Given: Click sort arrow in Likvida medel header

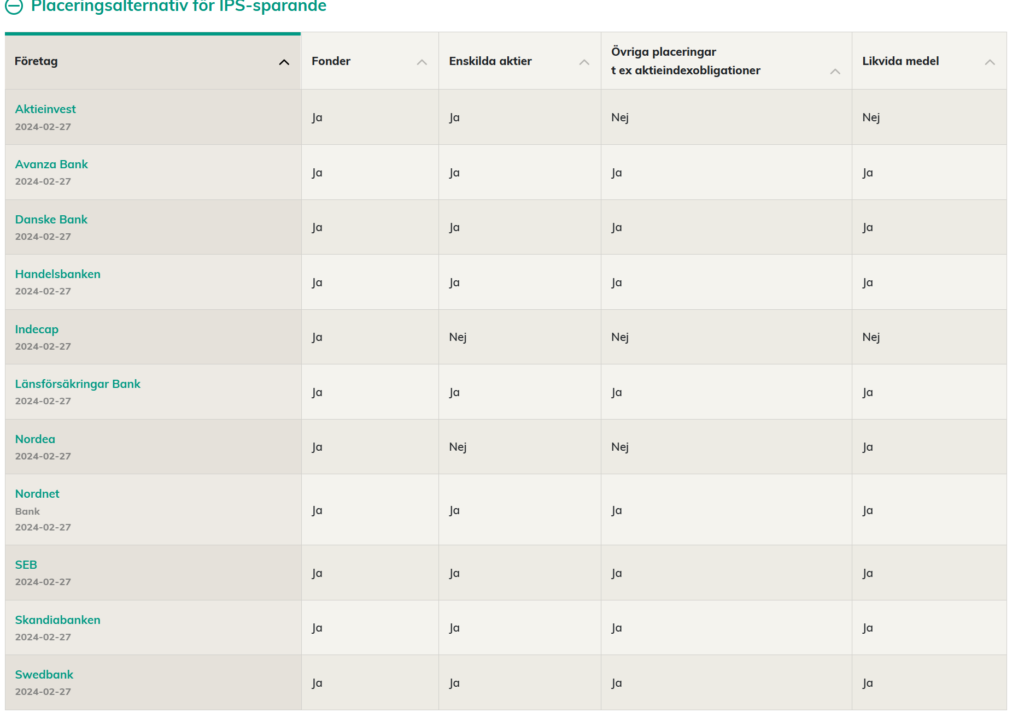Looking at the screenshot, I should coord(990,62).
